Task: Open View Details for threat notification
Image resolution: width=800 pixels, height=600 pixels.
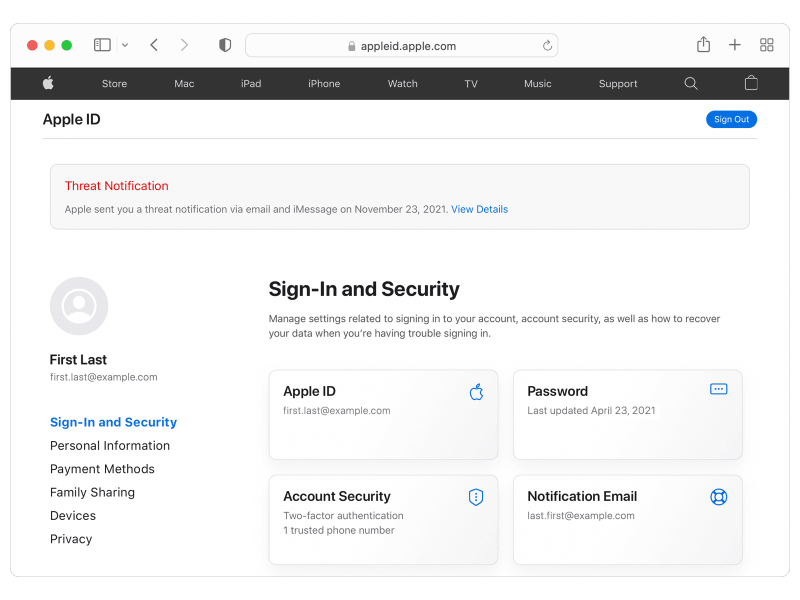Action: [480, 209]
